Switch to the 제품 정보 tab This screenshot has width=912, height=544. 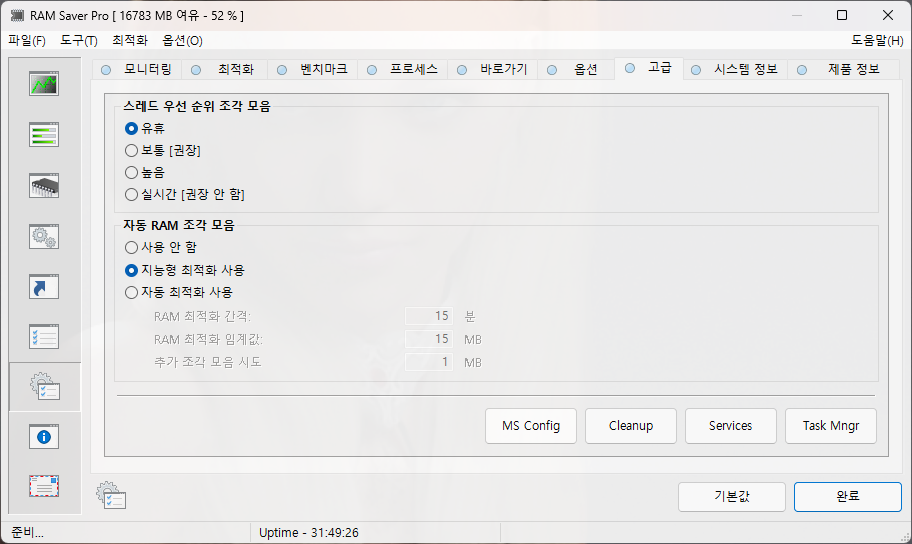click(842, 69)
